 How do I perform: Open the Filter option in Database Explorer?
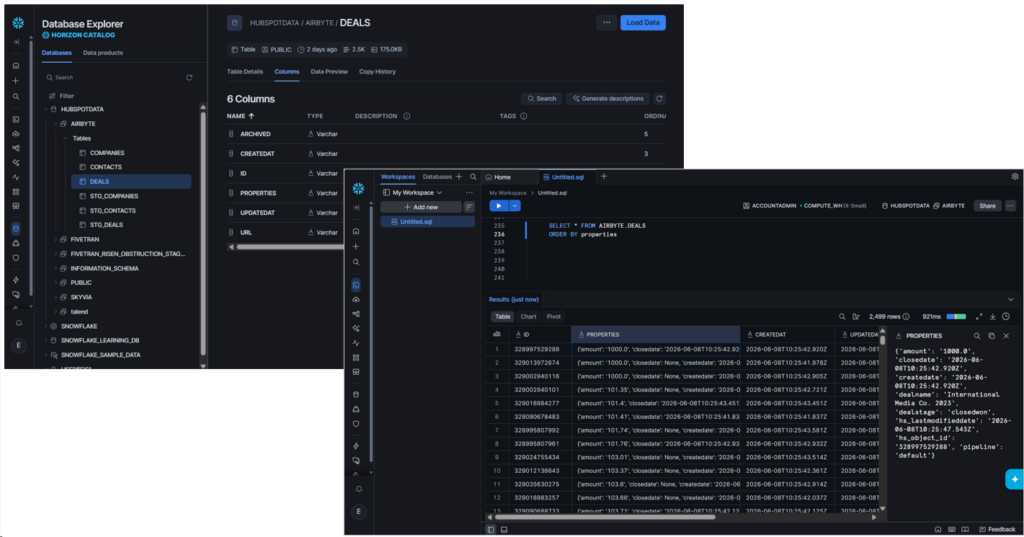(x=62, y=95)
